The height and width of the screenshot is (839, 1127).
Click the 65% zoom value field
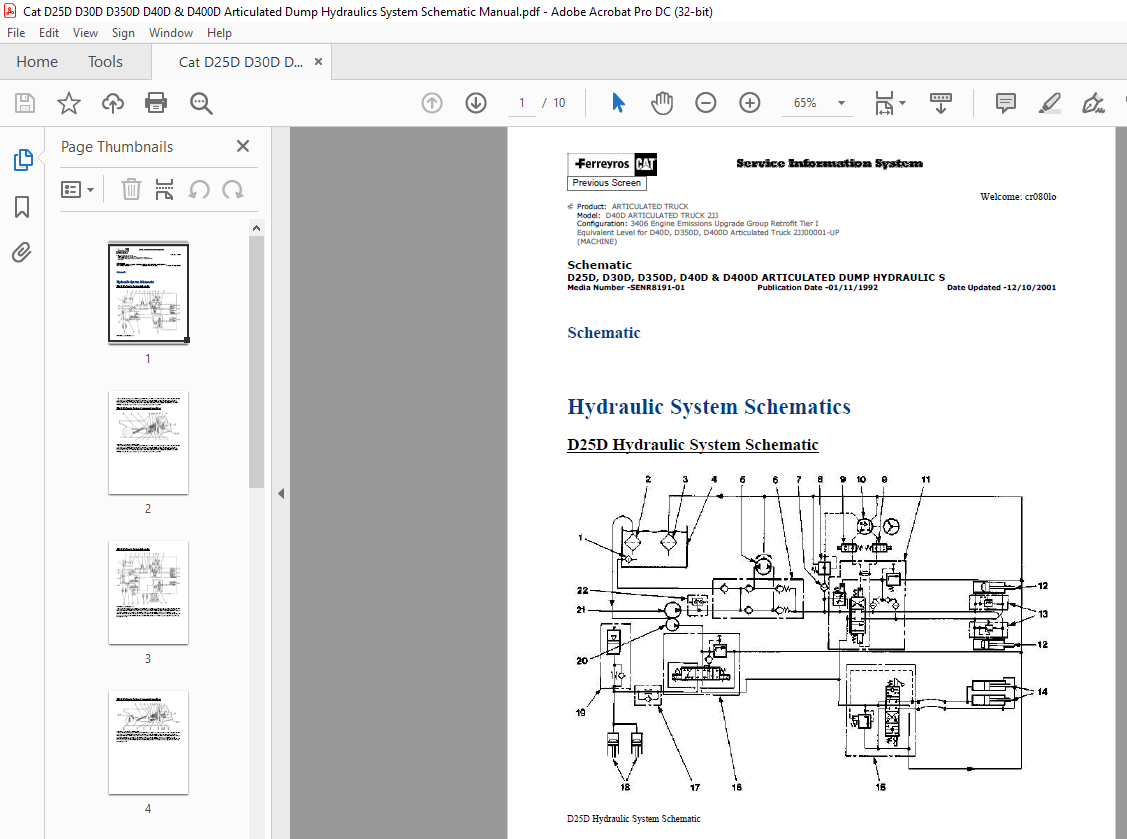(805, 104)
